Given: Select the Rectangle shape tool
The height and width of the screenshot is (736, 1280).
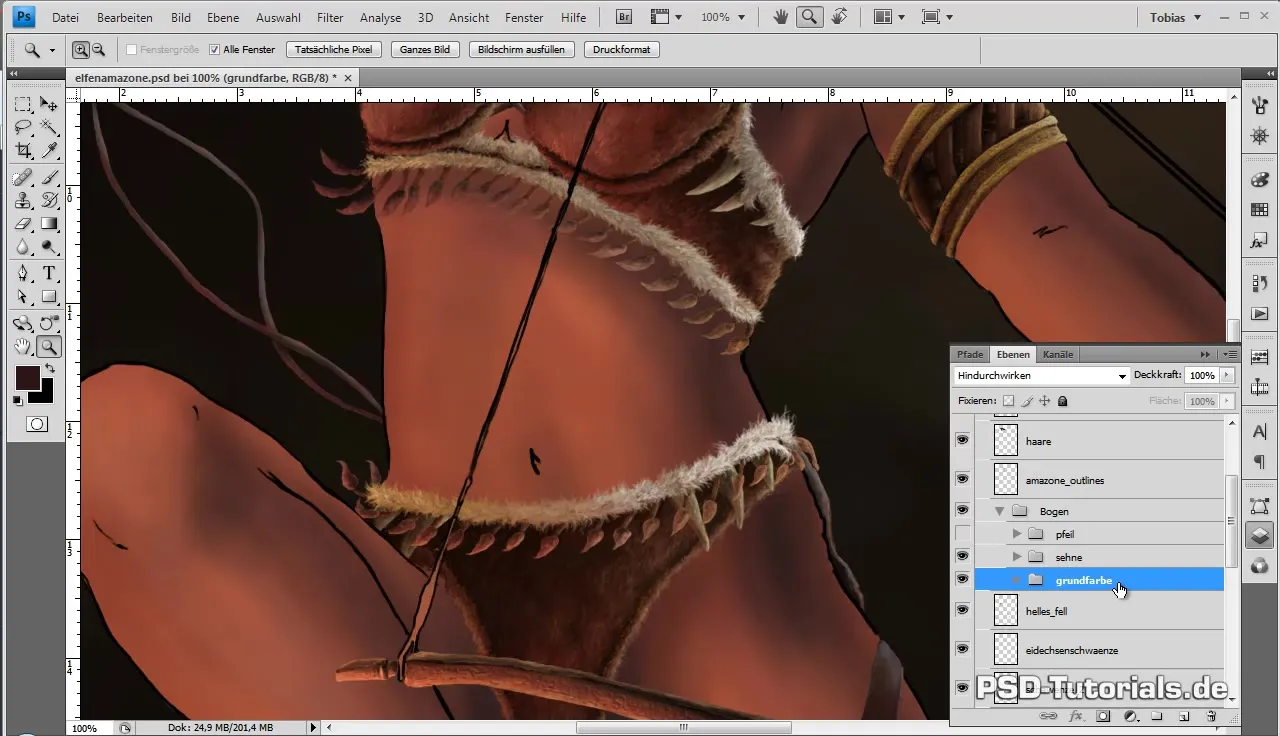Looking at the screenshot, I should pyautogui.click(x=48, y=296).
